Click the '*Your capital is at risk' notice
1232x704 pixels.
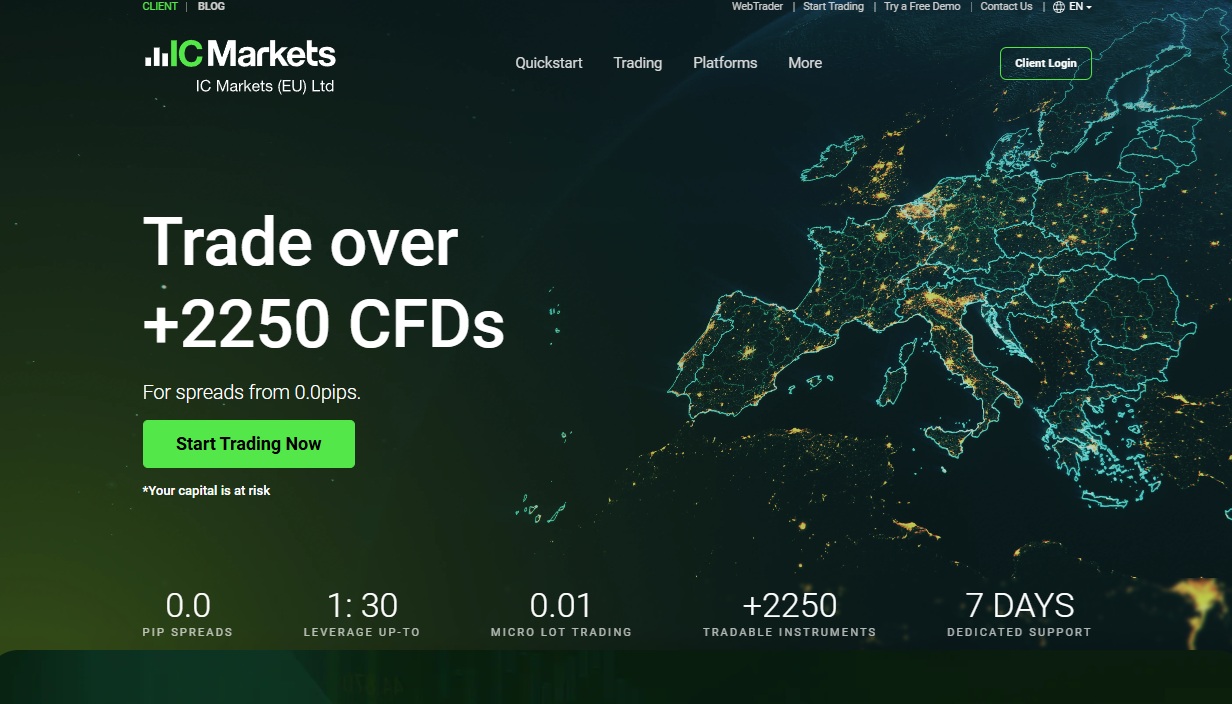point(207,491)
